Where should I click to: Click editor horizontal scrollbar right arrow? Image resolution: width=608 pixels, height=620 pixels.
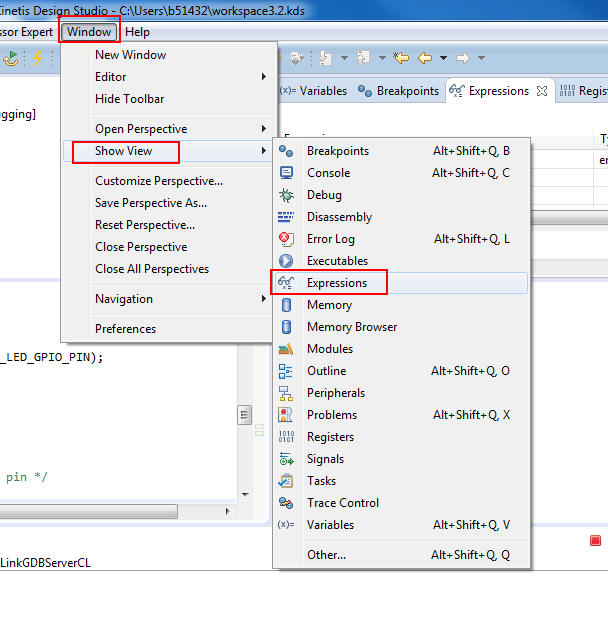(x=227, y=511)
